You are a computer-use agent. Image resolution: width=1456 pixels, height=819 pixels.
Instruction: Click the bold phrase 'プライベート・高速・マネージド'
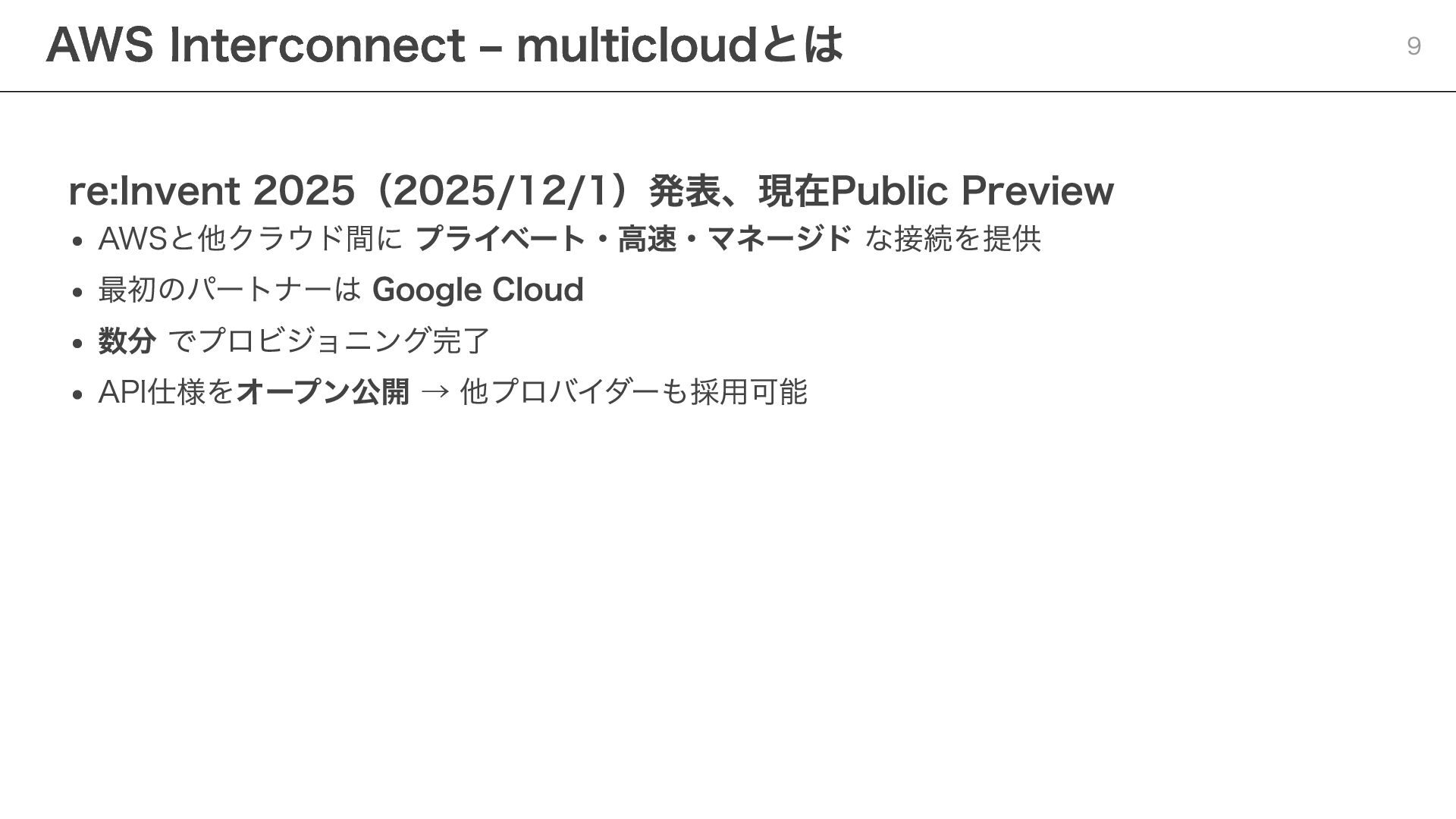[633, 239]
